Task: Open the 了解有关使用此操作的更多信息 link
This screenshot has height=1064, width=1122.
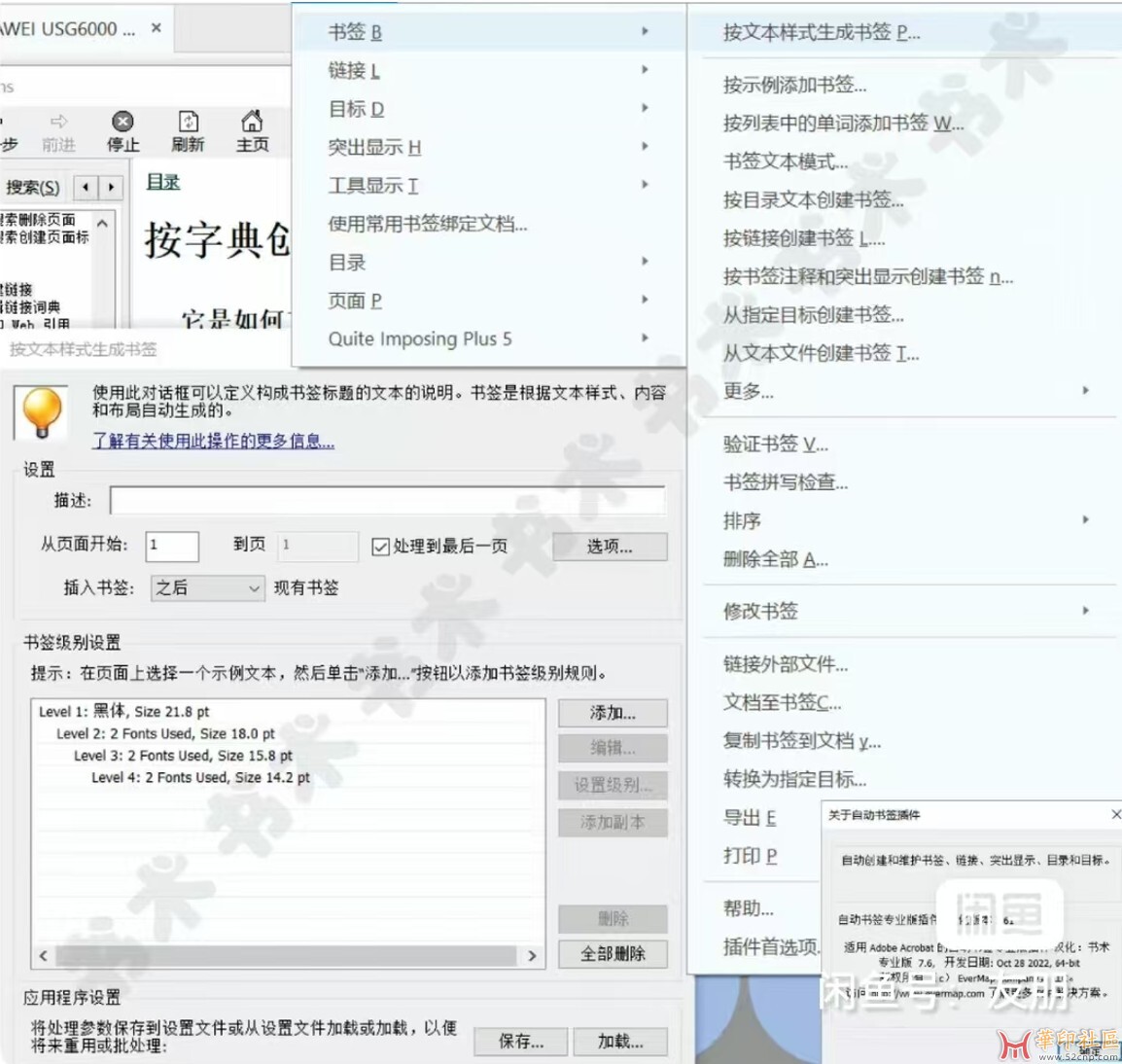Action: (x=213, y=441)
